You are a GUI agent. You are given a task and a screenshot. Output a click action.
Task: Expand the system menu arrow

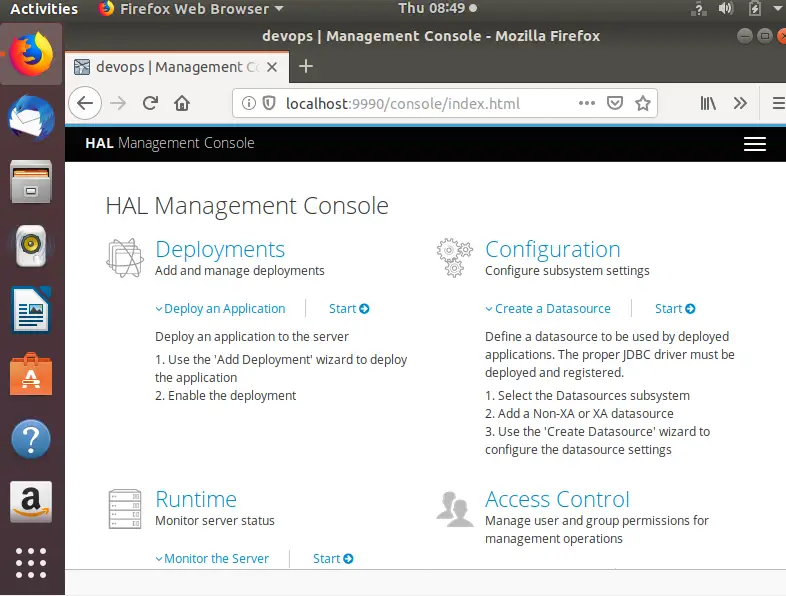coord(778,9)
